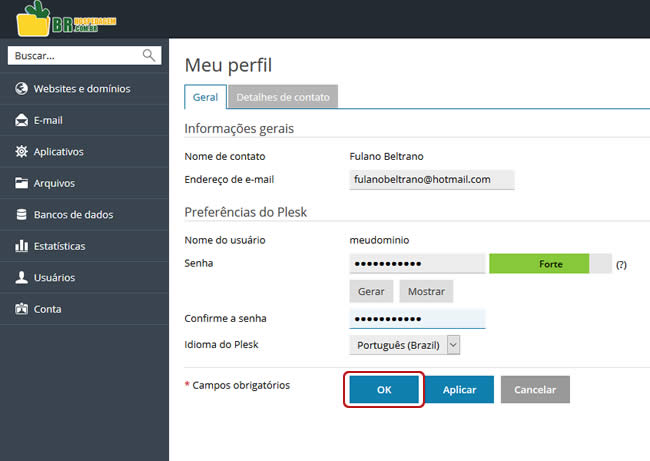The width and height of the screenshot is (650, 461).
Task: Click the bar chart icon for Estatísticas
Action: 22,246
